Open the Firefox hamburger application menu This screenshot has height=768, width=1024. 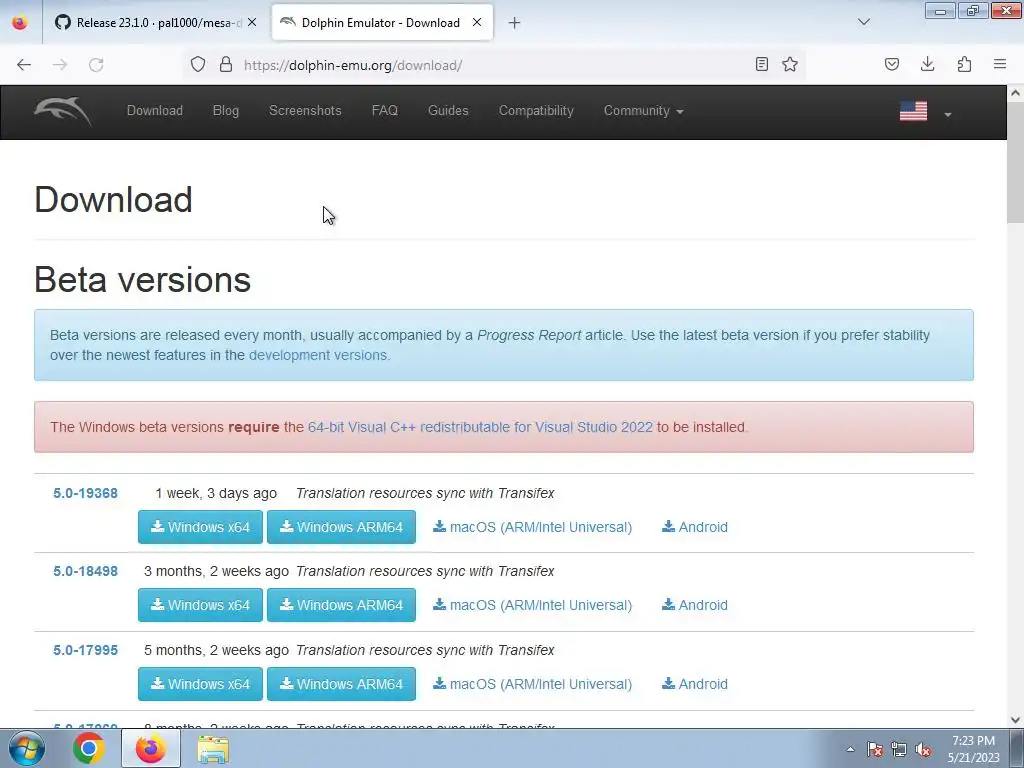click(1000, 64)
